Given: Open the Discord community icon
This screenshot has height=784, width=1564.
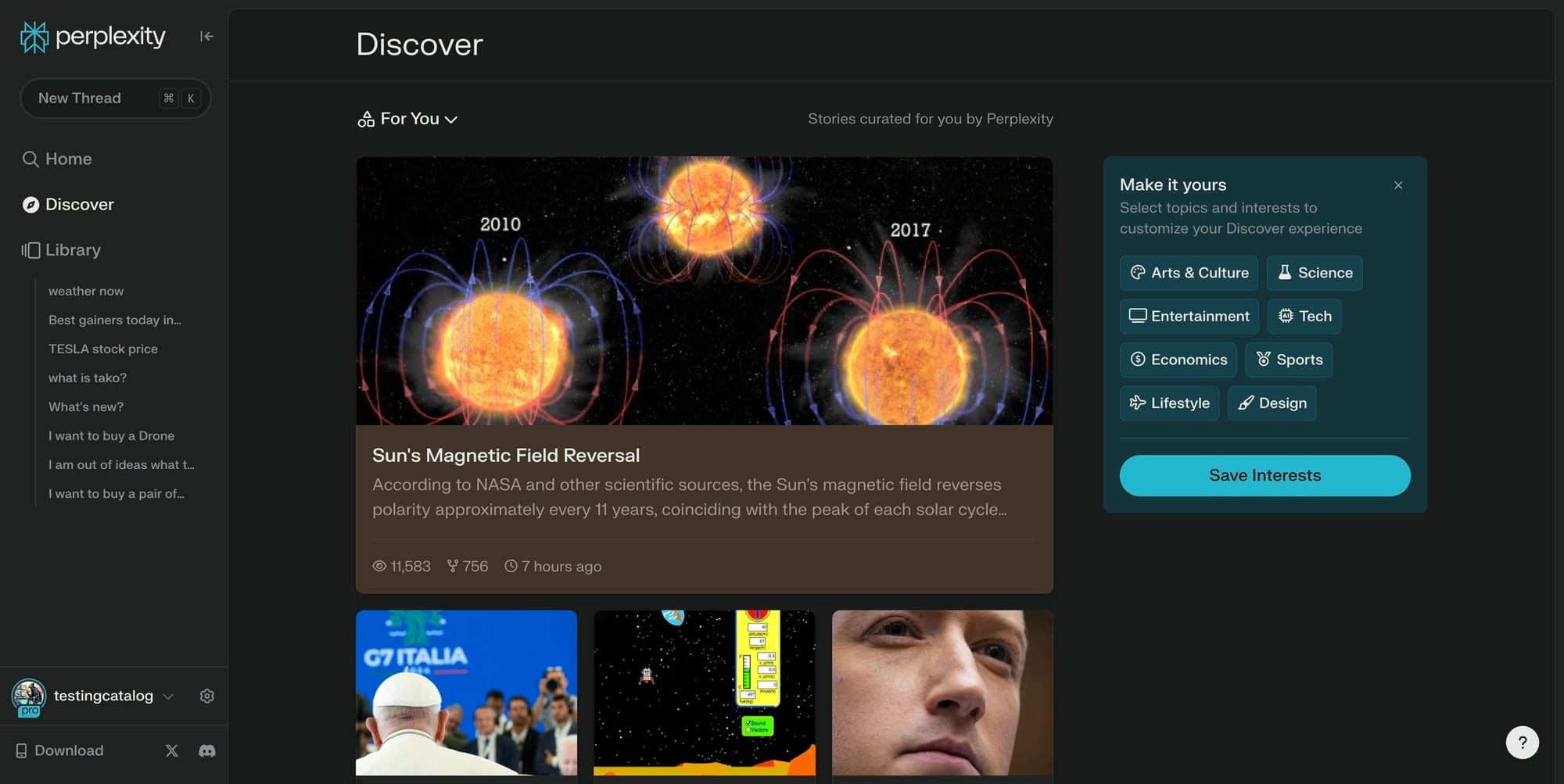Looking at the screenshot, I should pos(206,750).
